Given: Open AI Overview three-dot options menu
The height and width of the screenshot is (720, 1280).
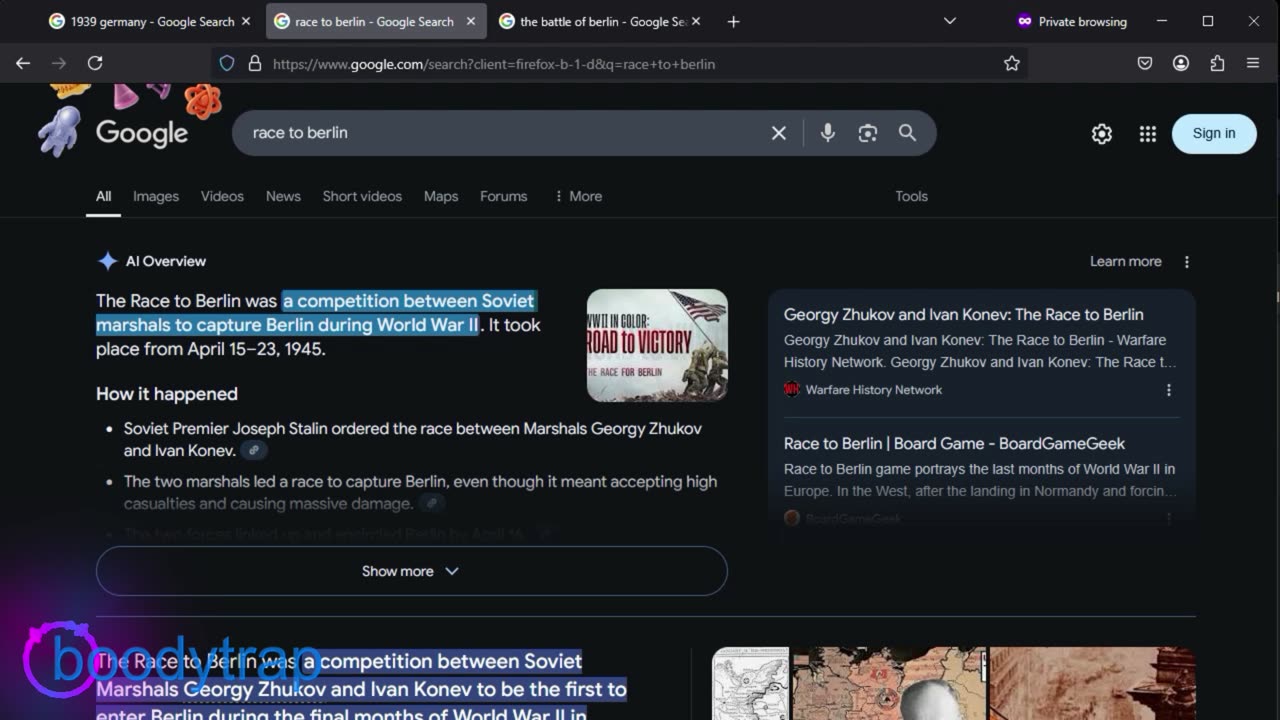Looking at the screenshot, I should pos(1187,262).
